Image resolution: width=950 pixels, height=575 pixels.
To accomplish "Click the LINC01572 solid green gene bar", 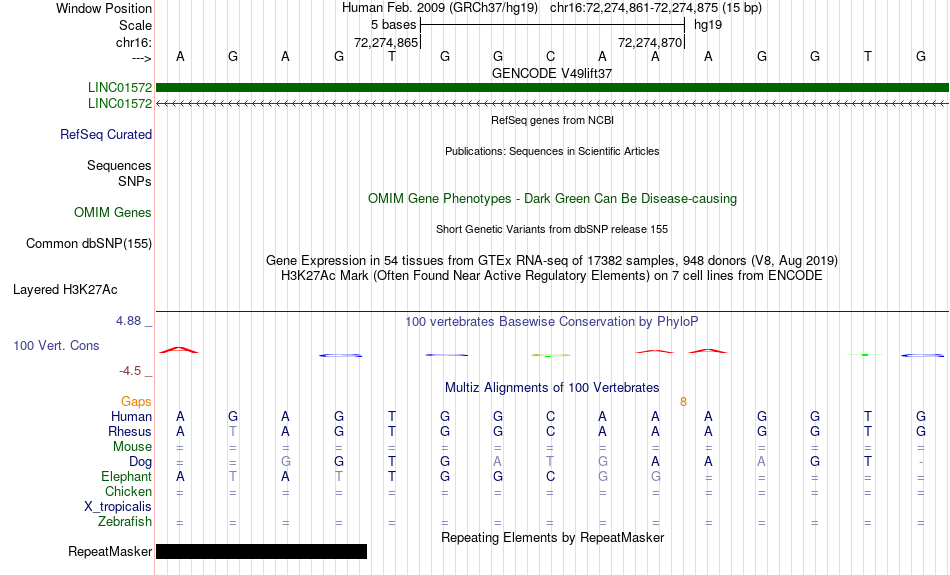I will (552, 87).
